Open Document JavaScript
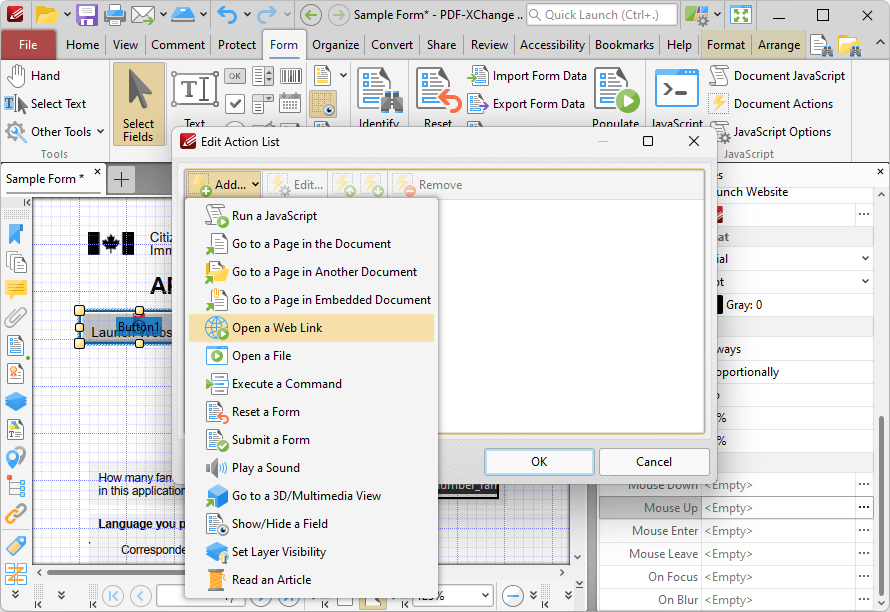This screenshot has width=890, height=612. [x=777, y=76]
